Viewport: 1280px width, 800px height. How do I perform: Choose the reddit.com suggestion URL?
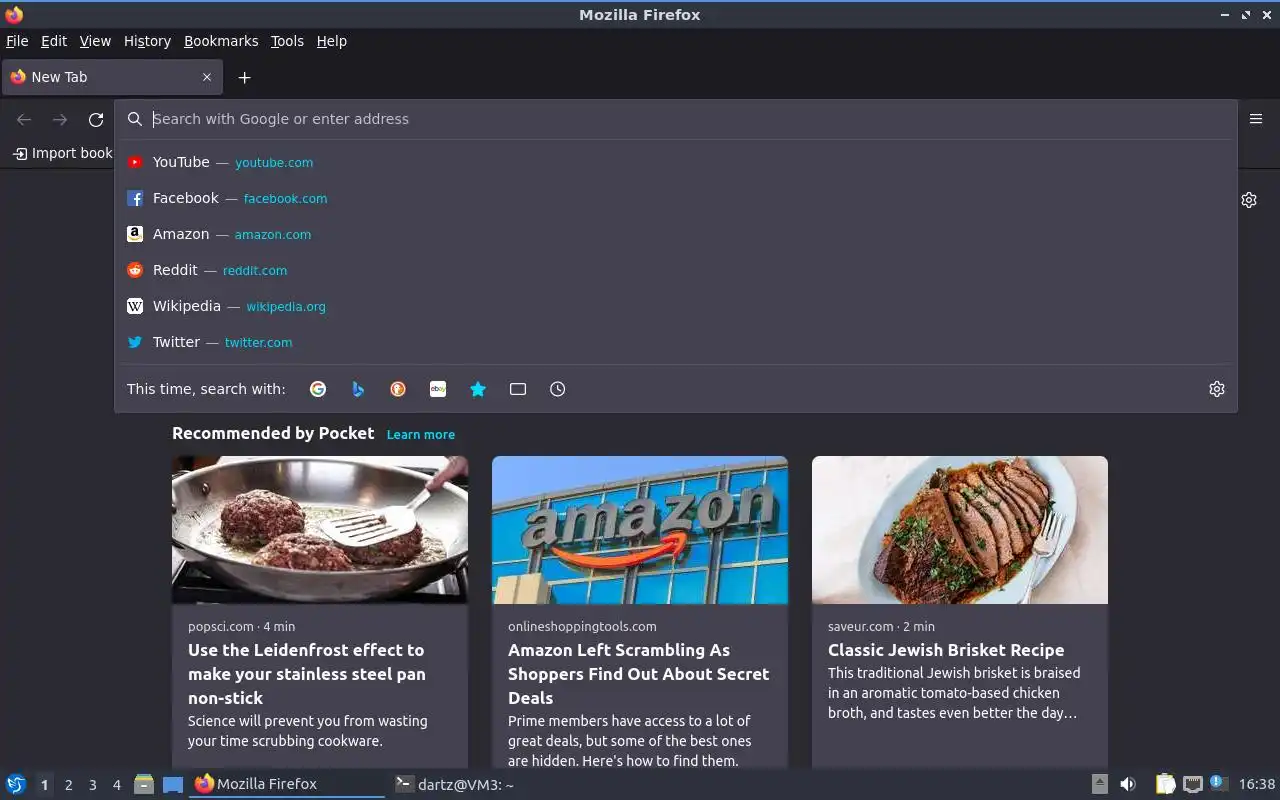click(255, 270)
